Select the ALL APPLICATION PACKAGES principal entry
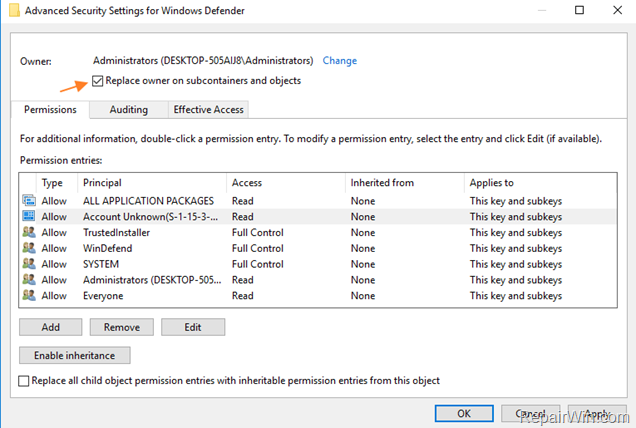 (x=148, y=201)
